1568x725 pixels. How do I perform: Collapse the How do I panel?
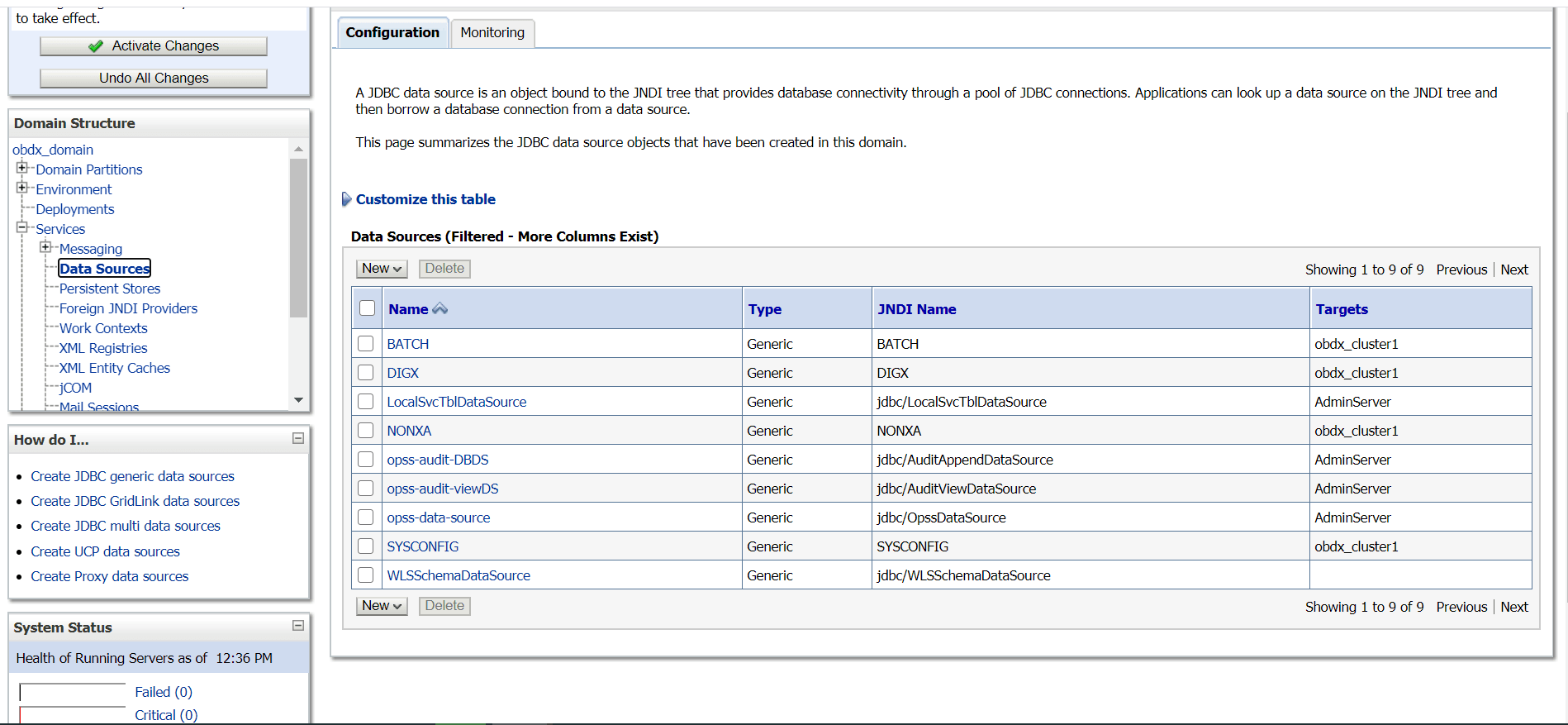(298, 438)
